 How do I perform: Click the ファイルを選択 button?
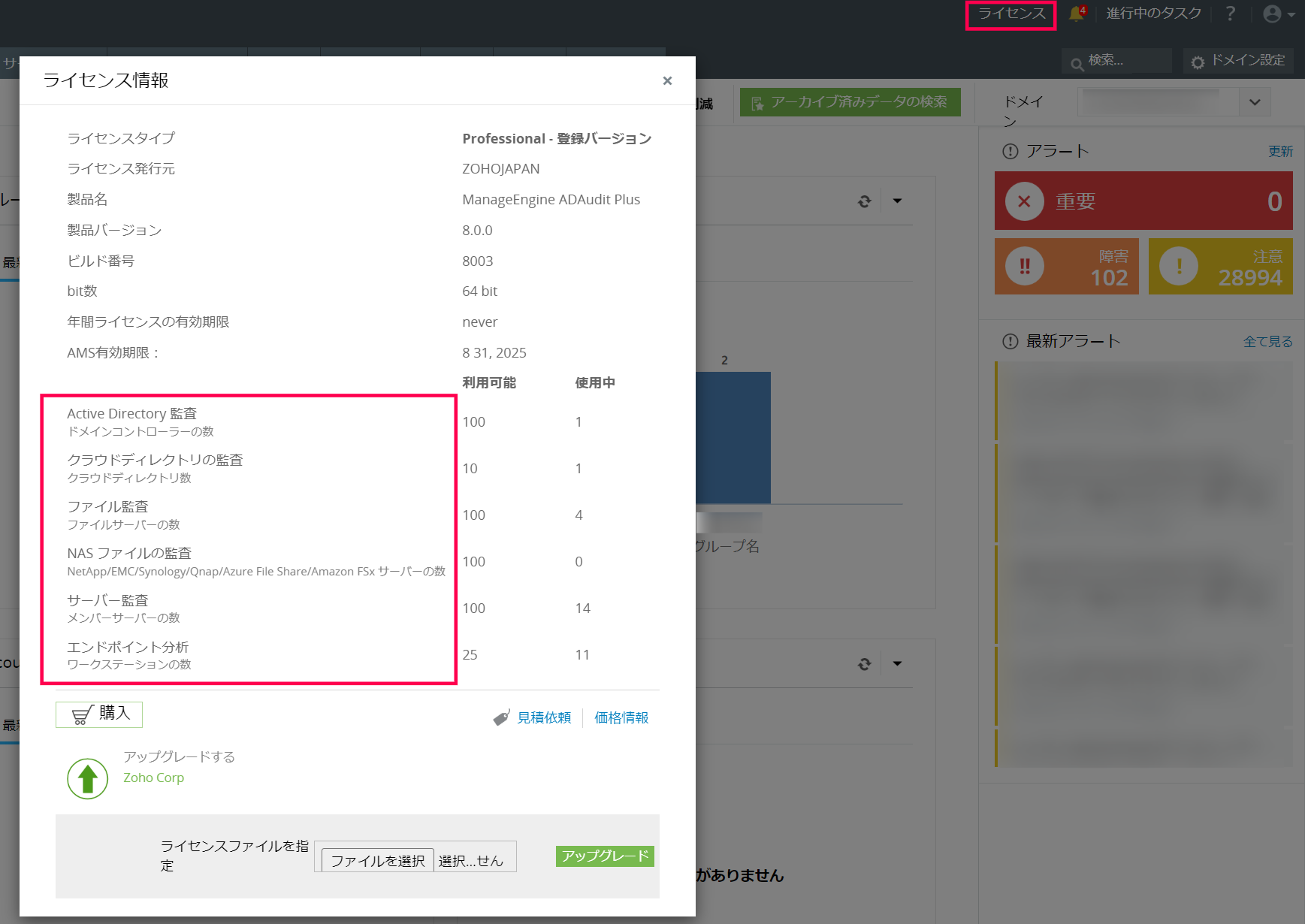click(378, 860)
